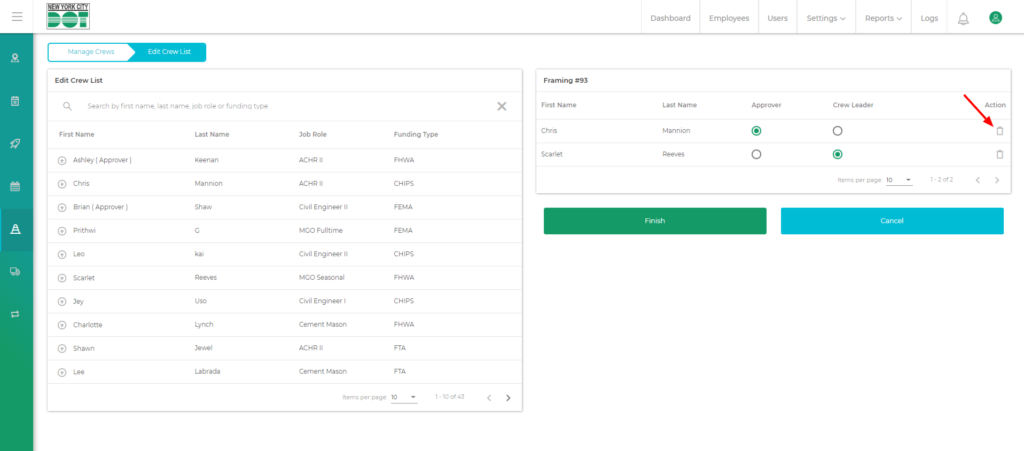Expand the Settings dropdown menu
The width and height of the screenshot is (1024, 451).
(826, 18)
